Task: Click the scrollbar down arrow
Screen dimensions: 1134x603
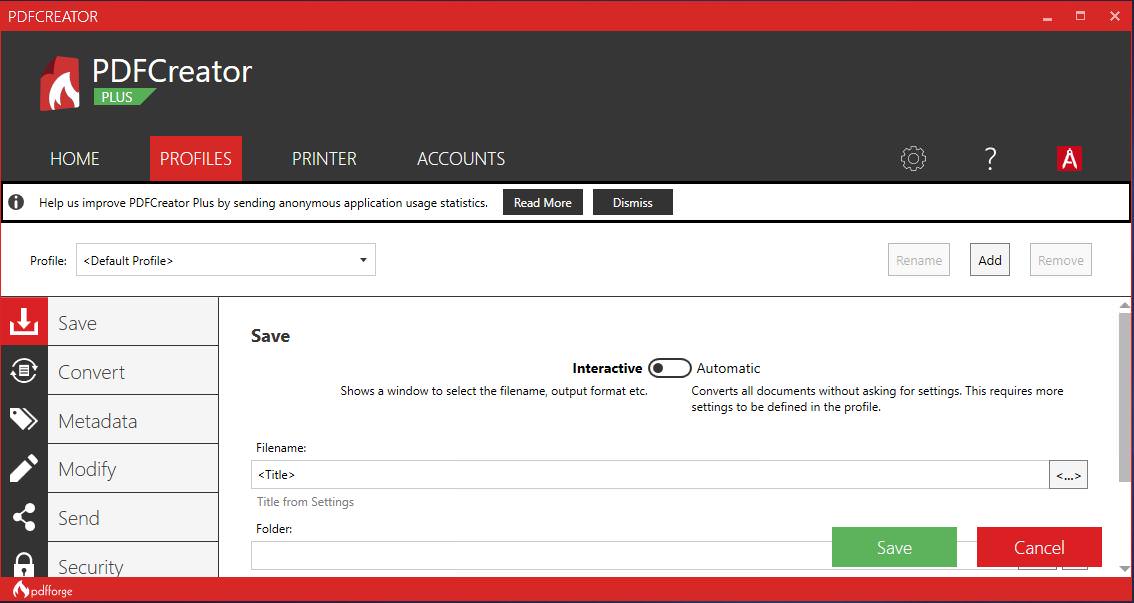Action: click(x=1124, y=568)
